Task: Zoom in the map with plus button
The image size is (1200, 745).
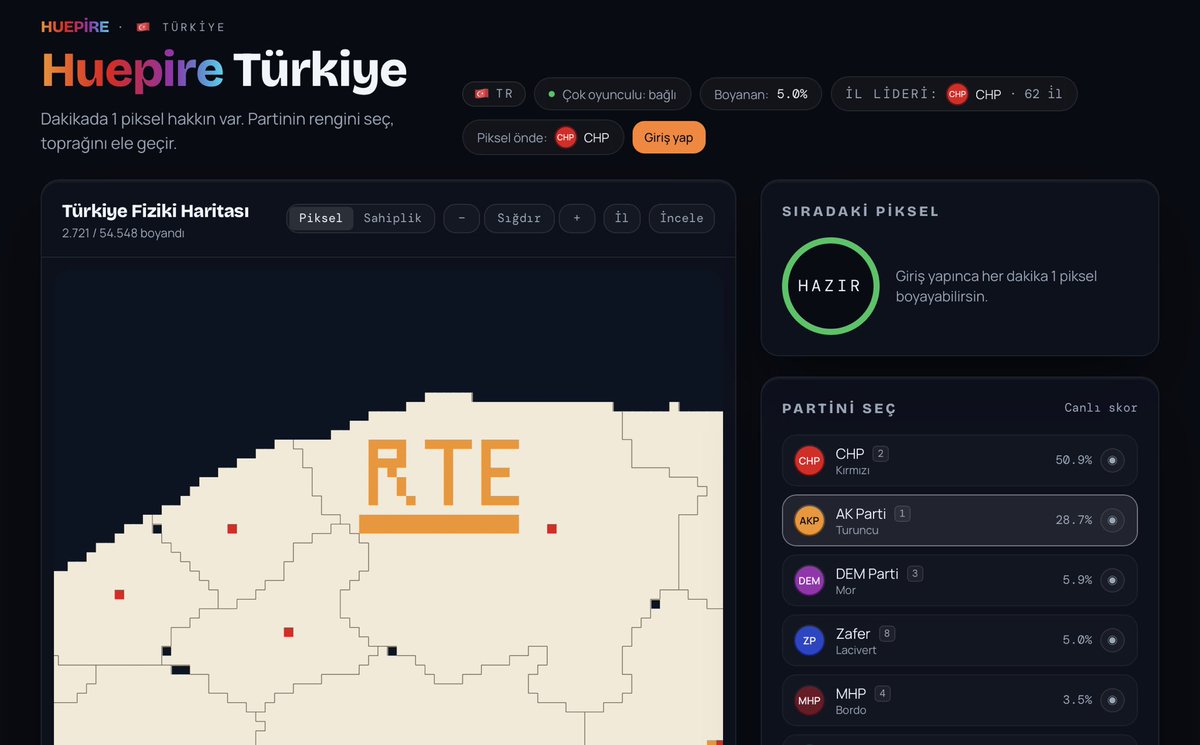Action: [577, 218]
